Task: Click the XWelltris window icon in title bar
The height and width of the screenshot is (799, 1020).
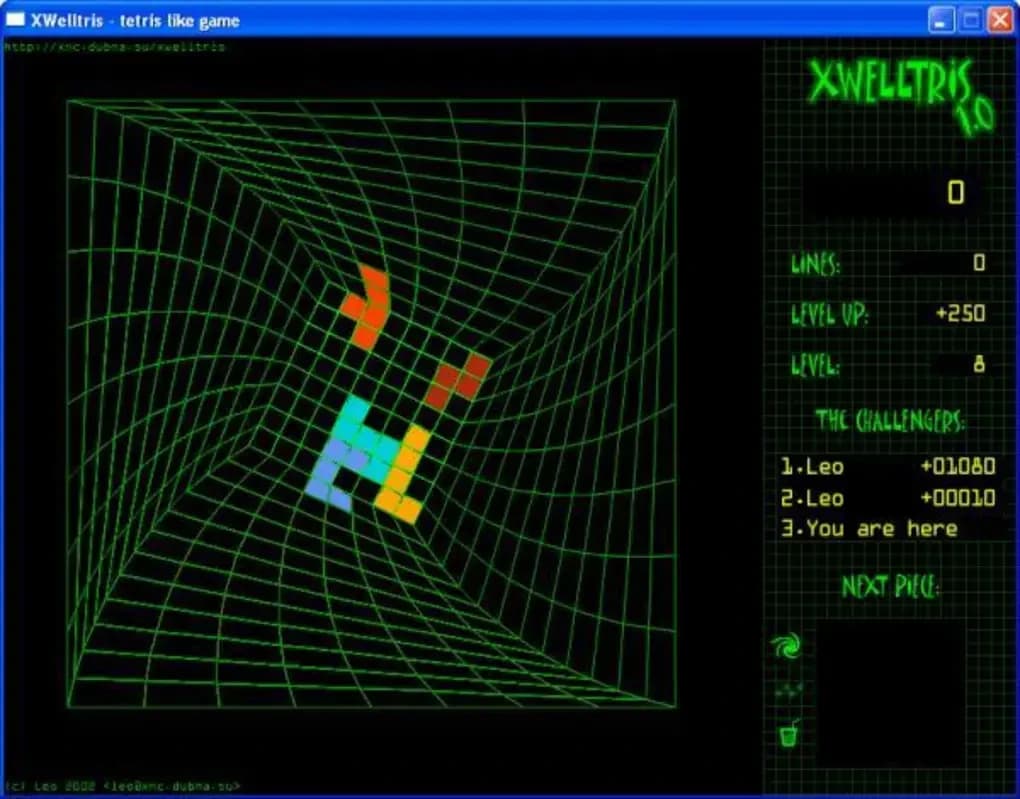Action: 16,20
